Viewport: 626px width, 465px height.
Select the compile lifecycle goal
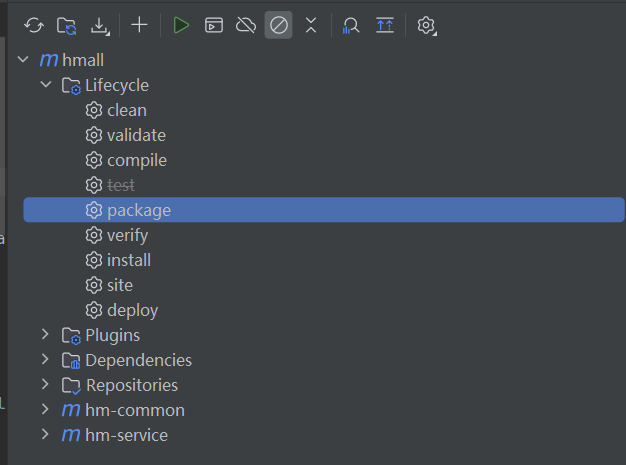click(136, 160)
